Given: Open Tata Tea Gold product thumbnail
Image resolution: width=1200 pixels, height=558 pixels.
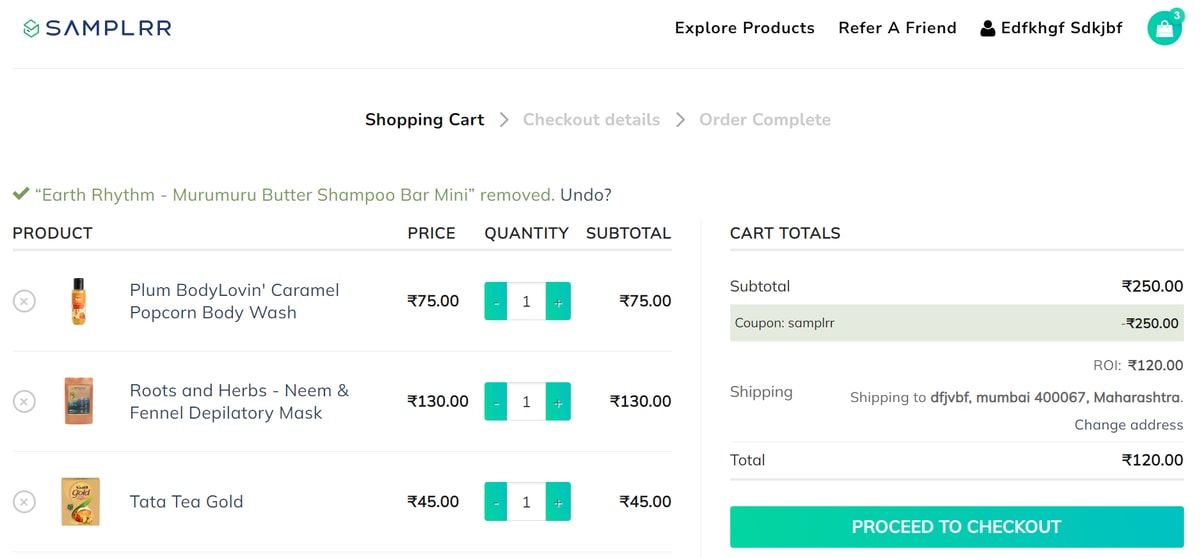Looking at the screenshot, I should point(80,502).
